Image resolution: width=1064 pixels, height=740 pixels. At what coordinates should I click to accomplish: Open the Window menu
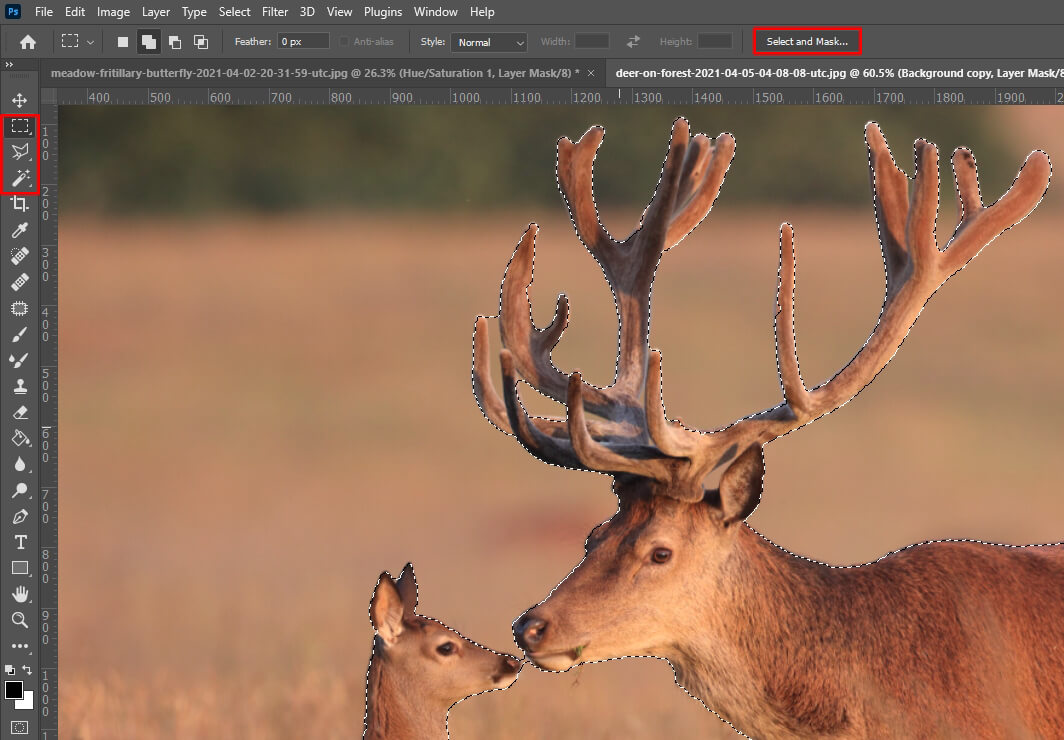(436, 12)
